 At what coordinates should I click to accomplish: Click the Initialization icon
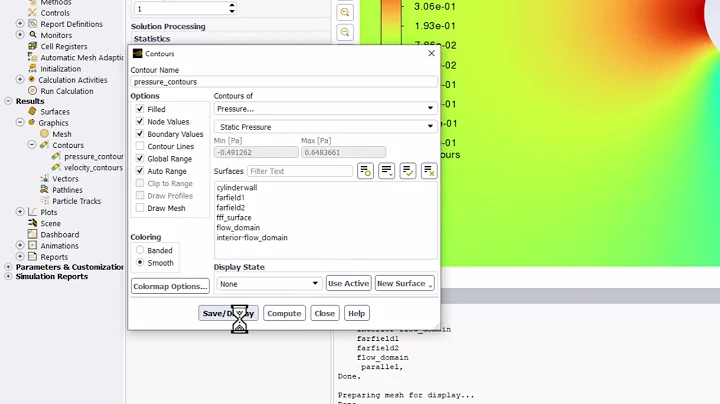(x=33, y=68)
